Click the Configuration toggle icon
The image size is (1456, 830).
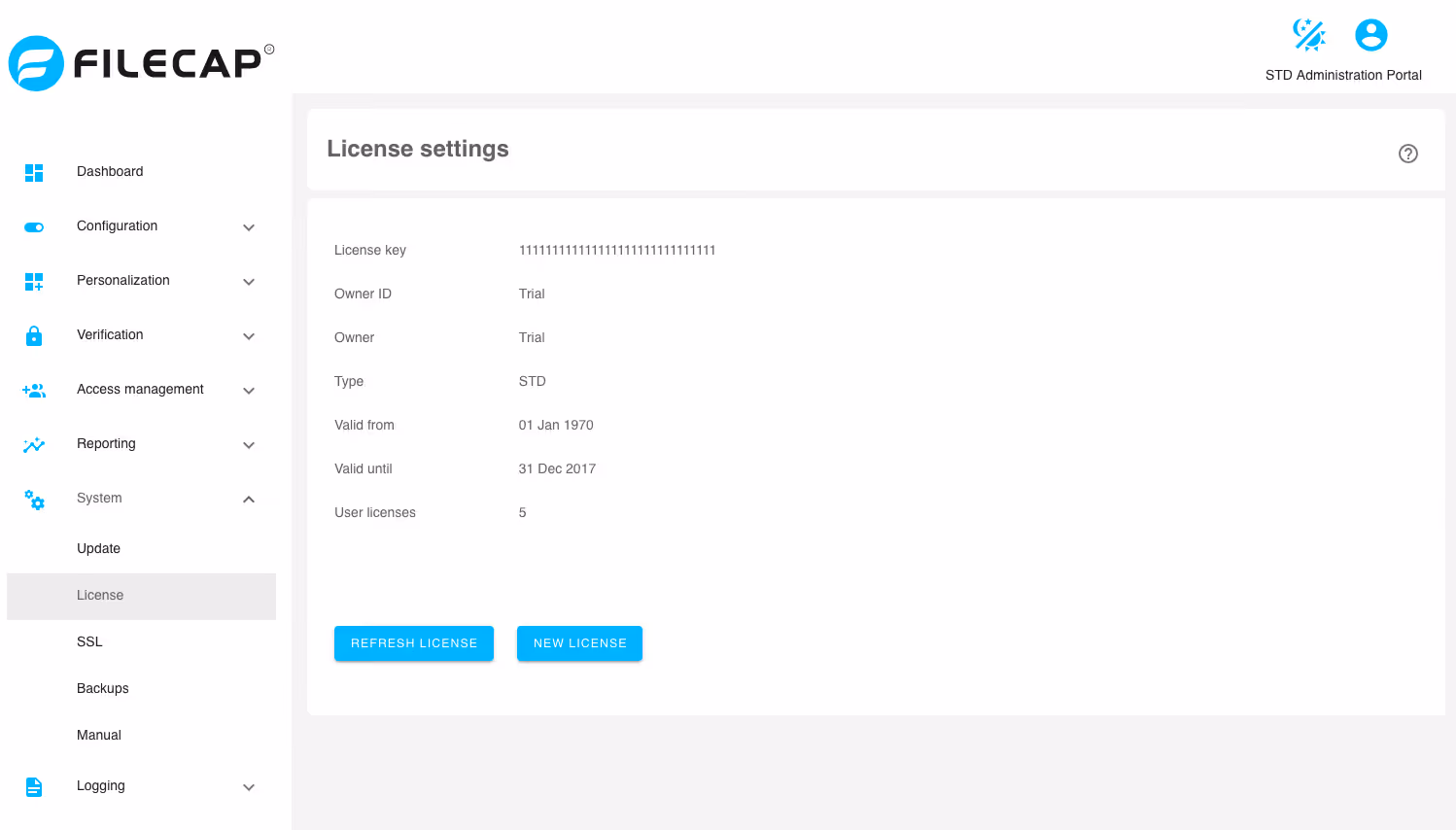click(34, 227)
